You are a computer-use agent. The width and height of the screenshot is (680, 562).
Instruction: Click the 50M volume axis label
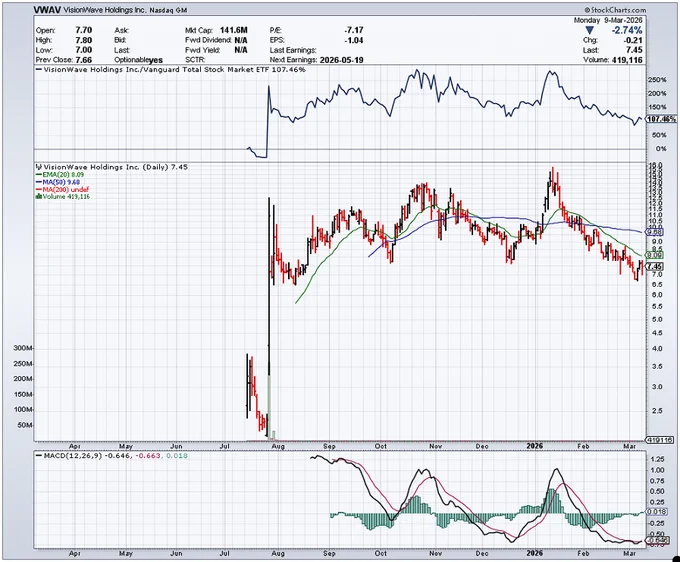pos(25,425)
